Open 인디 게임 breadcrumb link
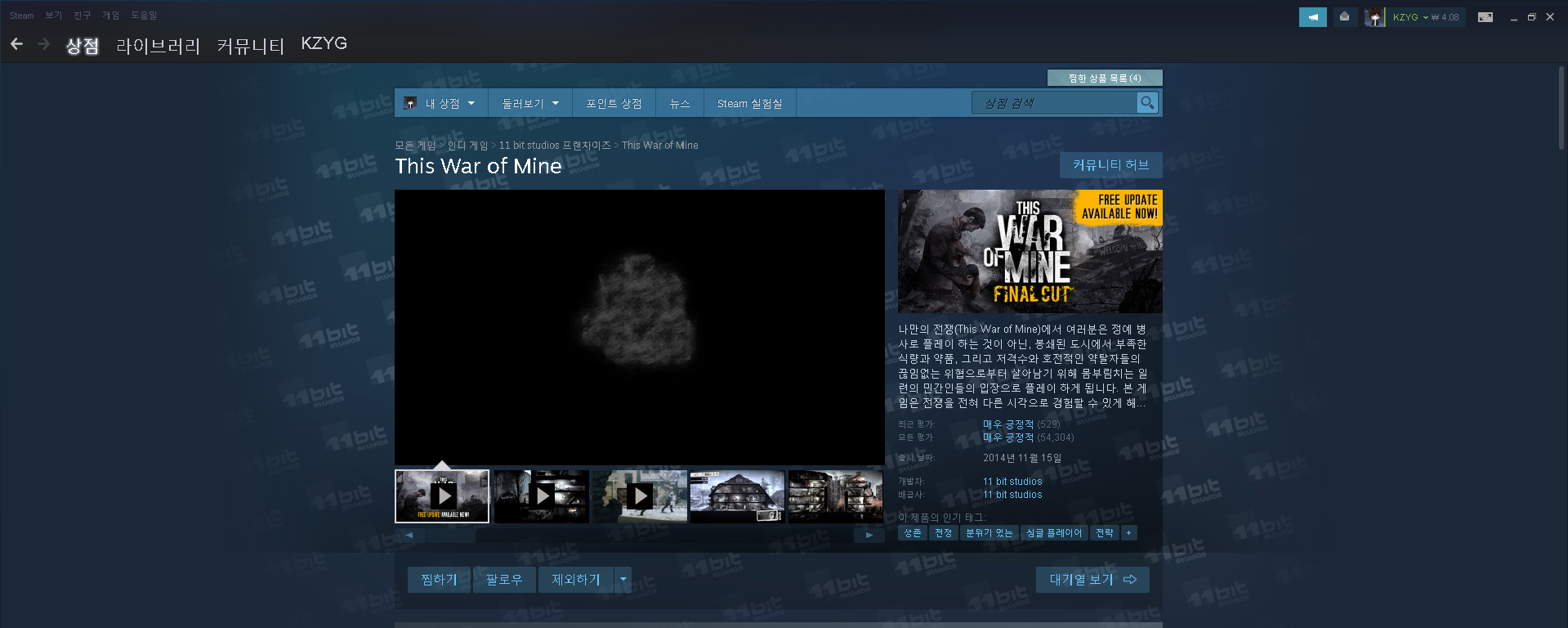Viewport: 1568px width, 628px height. [467, 146]
